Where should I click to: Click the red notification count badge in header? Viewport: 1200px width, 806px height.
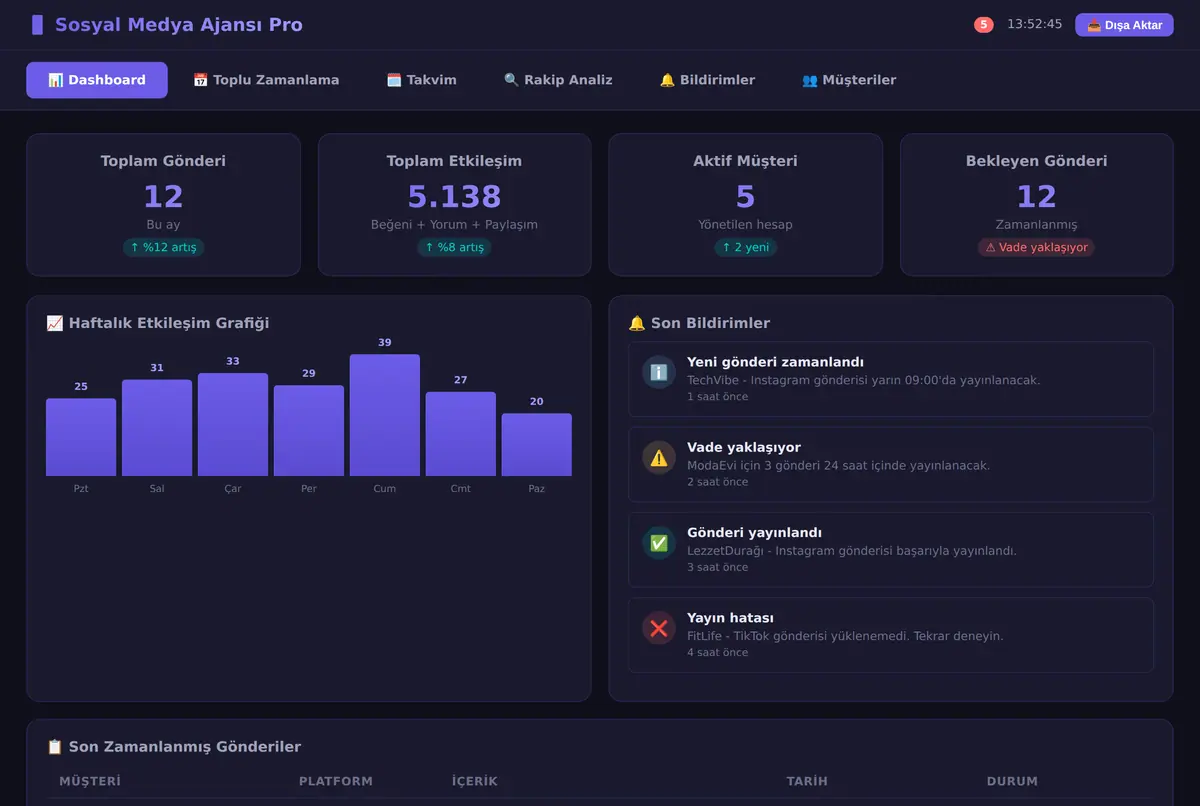(x=984, y=25)
